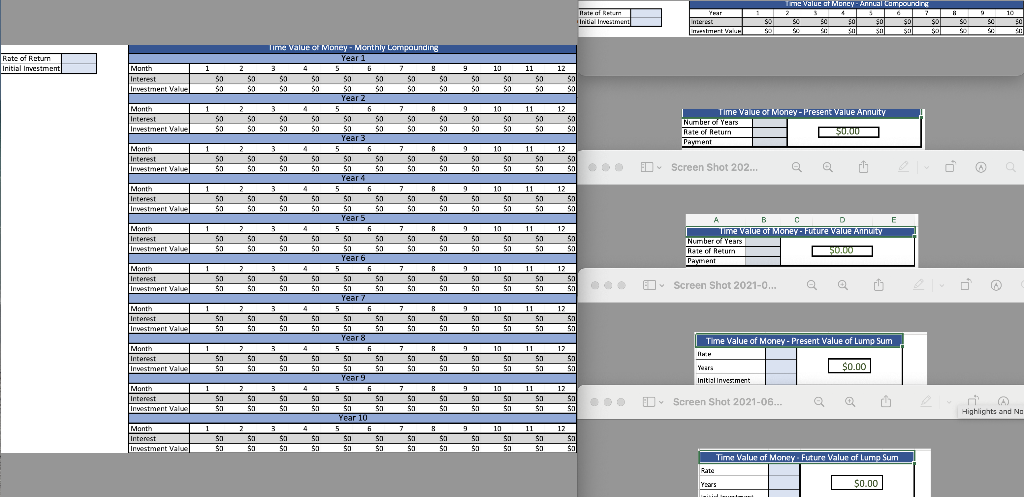Expand sidebar view options in Future Value Annuity window
1024x497 pixels.
pos(658,168)
